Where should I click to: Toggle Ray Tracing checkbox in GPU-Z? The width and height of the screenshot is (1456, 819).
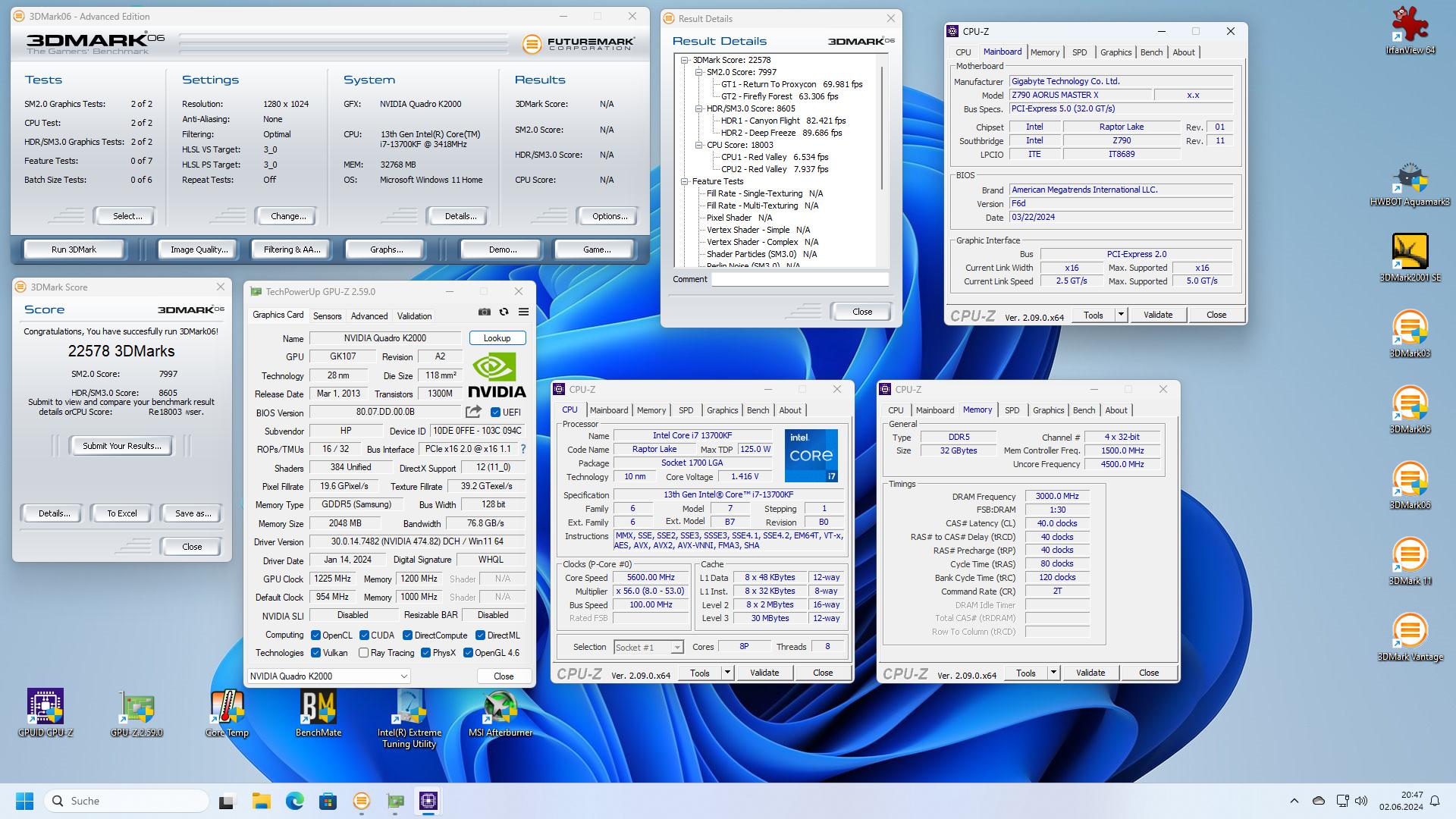point(363,653)
